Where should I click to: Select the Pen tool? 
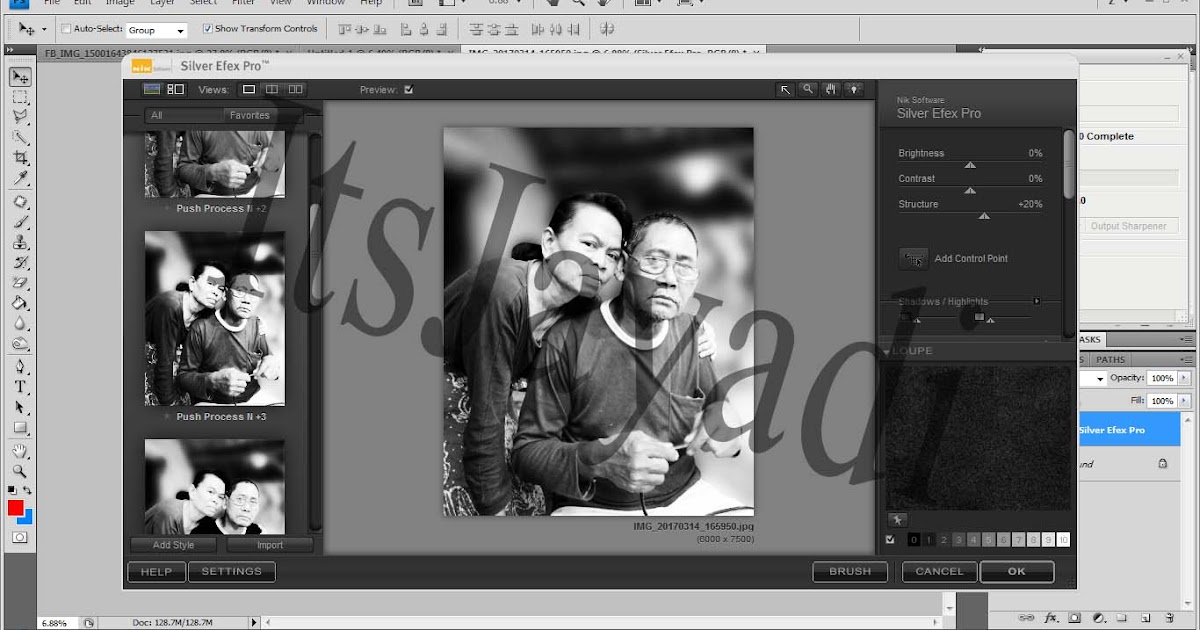20,367
